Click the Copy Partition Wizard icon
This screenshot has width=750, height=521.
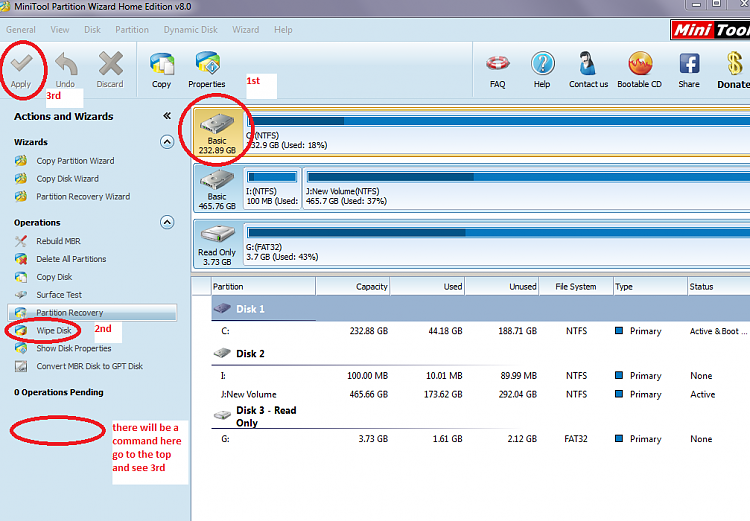21,161
